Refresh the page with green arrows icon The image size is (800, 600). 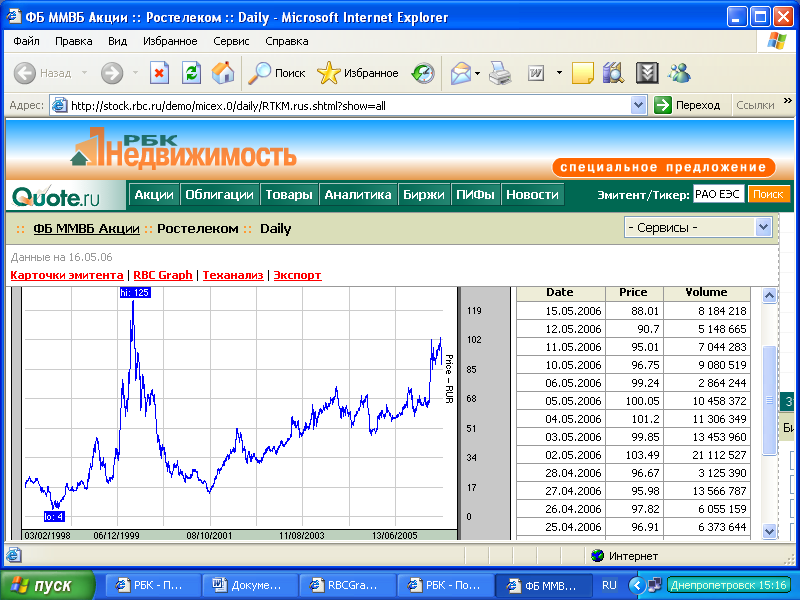[191, 73]
